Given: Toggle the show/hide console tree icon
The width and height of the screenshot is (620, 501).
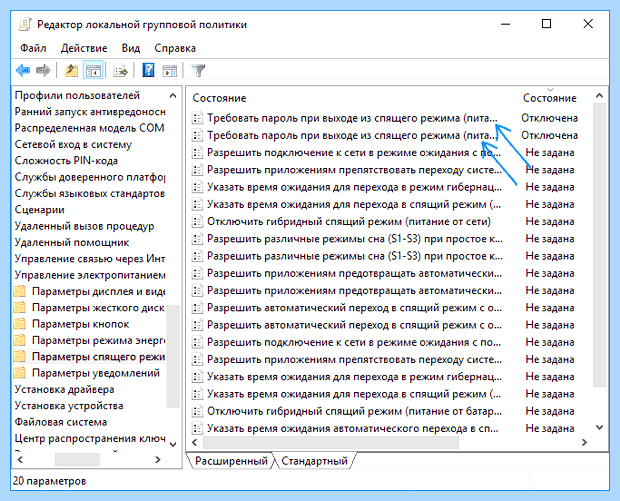Looking at the screenshot, I should [93, 71].
